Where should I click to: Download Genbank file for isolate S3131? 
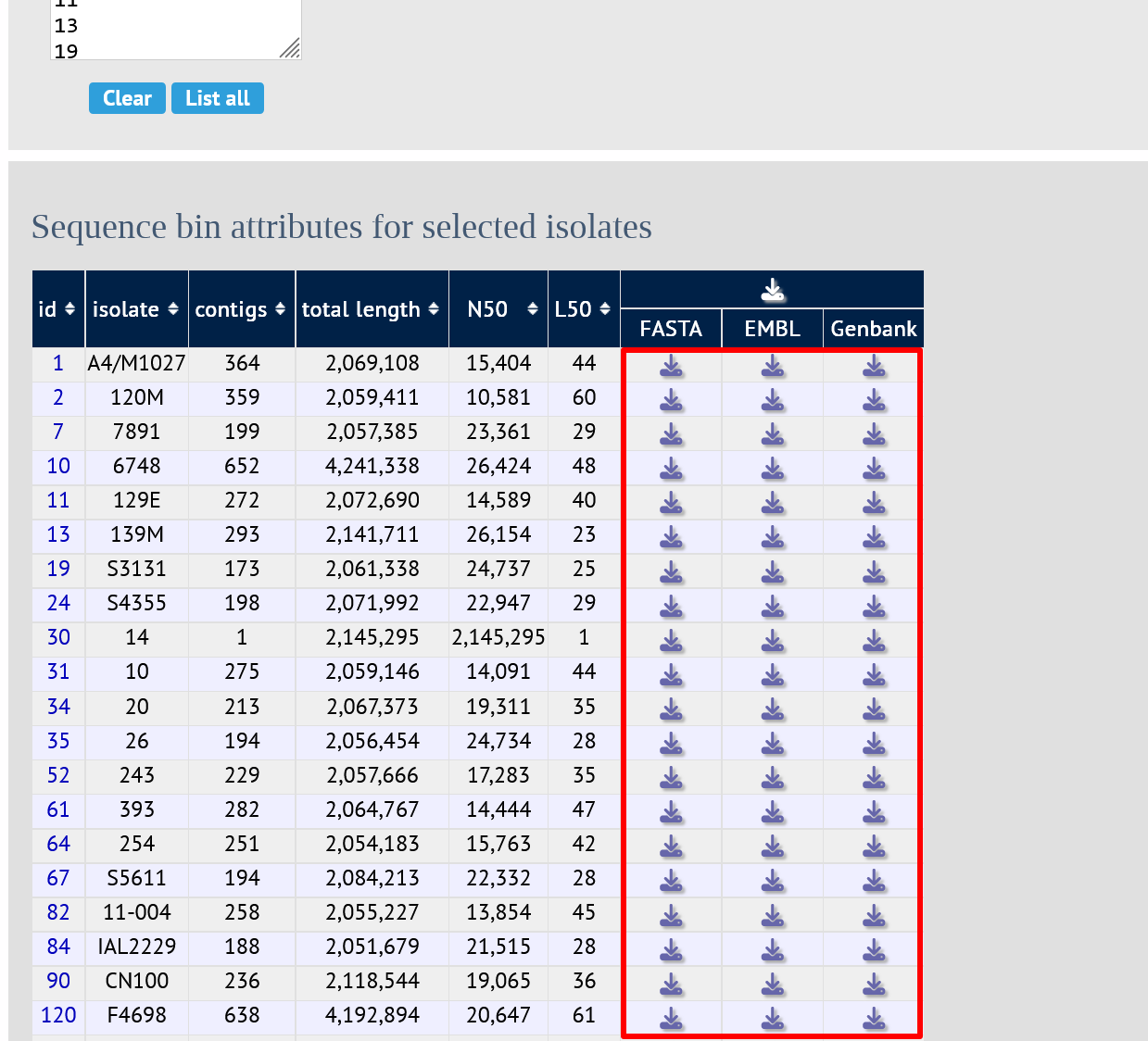874,572
